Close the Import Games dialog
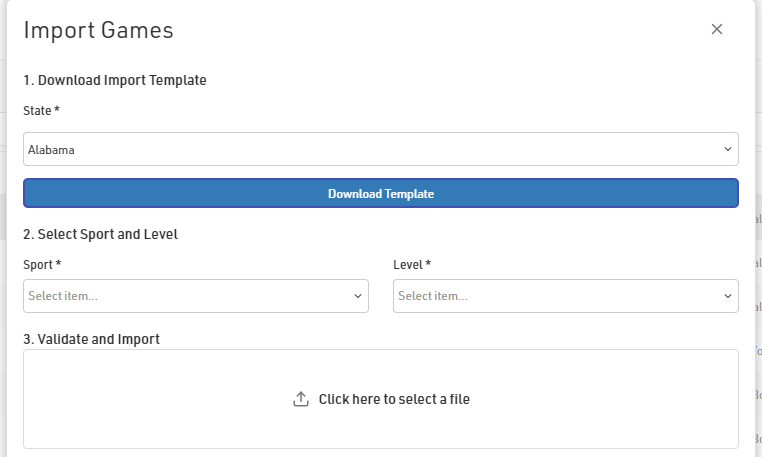This screenshot has width=762, height=457. pyautogui.click(x=717, y=29)
